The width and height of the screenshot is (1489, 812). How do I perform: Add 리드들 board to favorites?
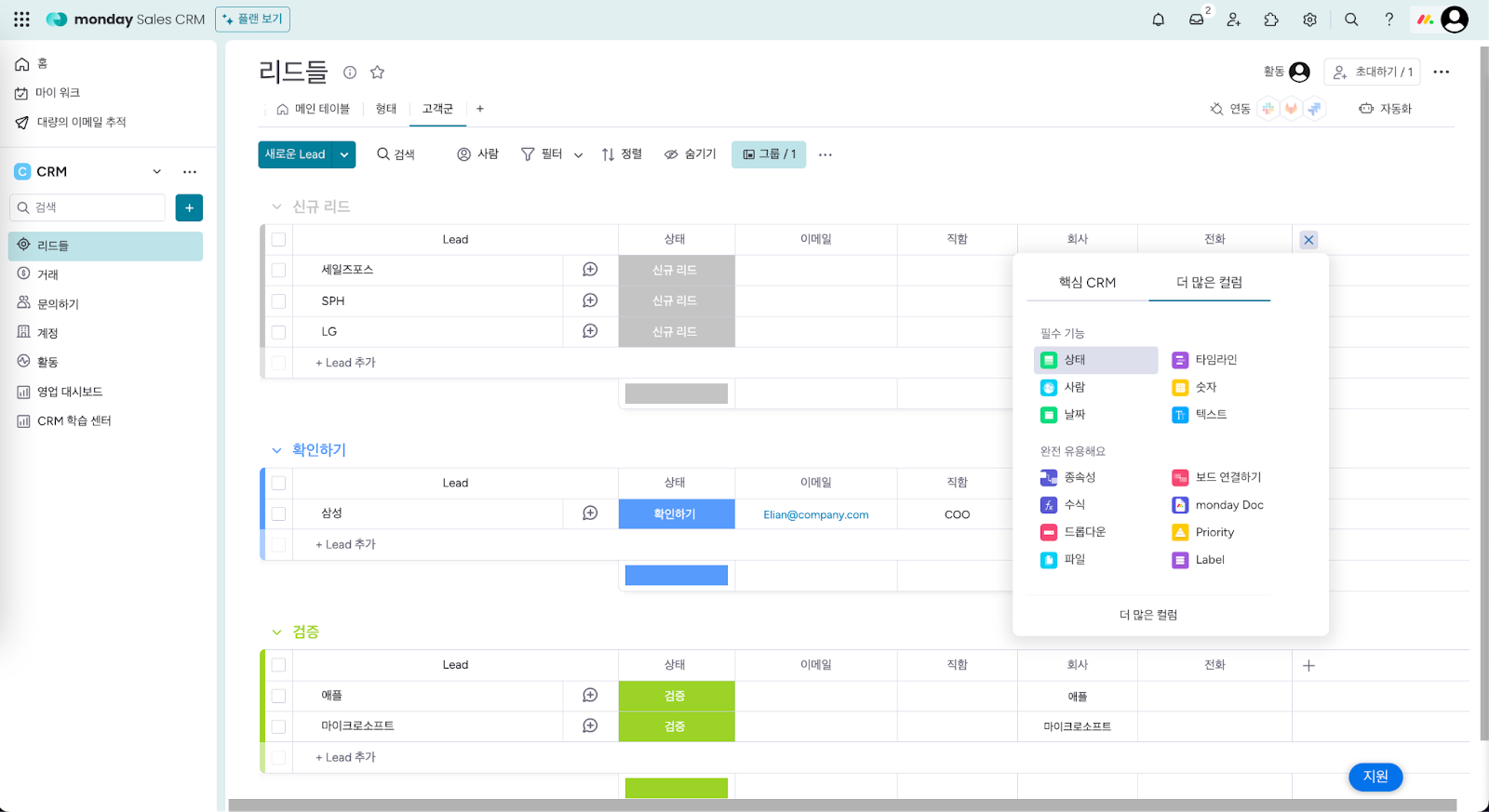pos(378,73)
